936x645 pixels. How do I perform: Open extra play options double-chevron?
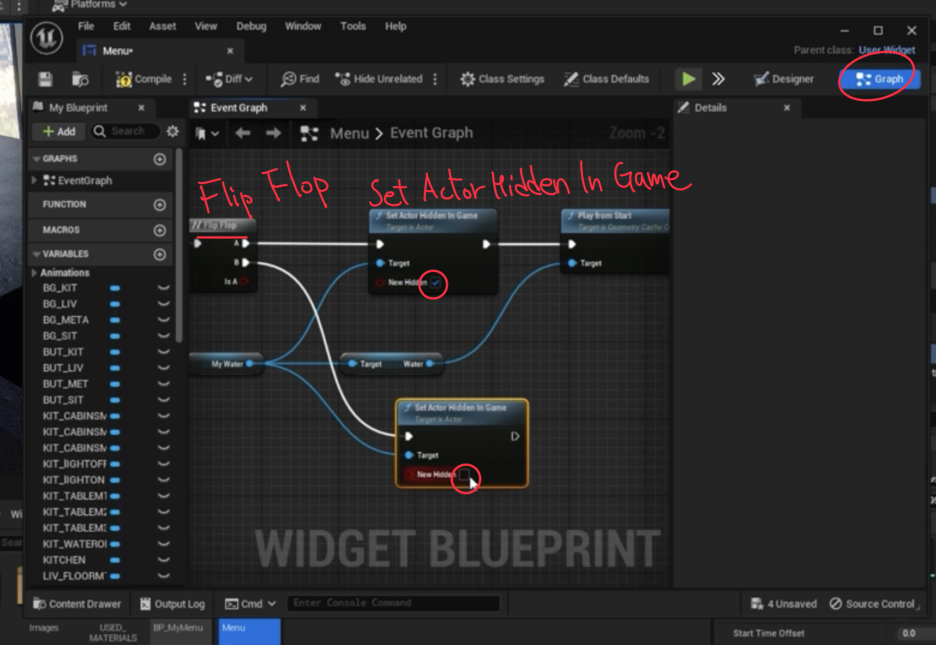[x=718, y=79]
